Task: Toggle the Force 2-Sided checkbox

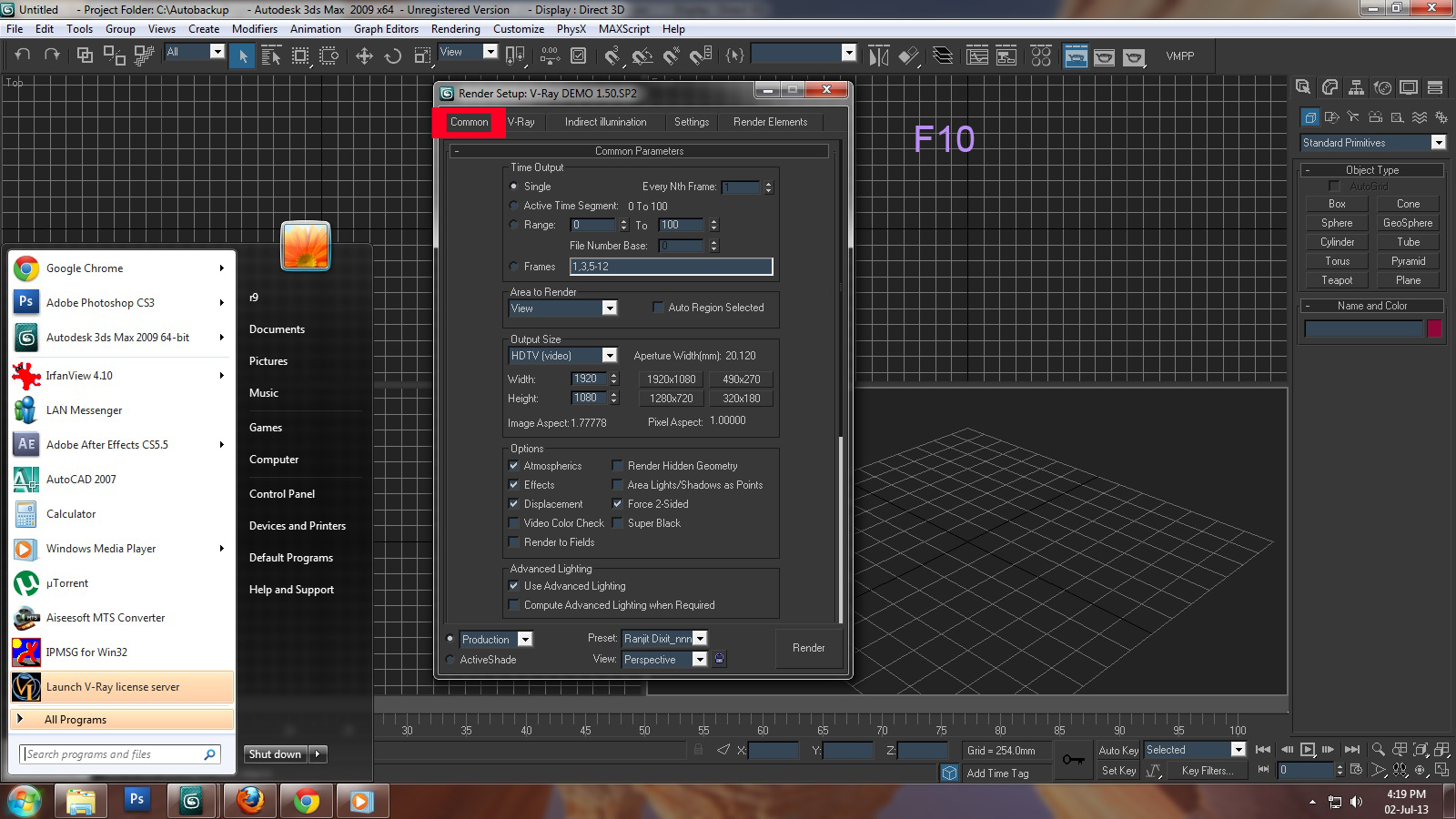Action: click(x=618, y=504)
